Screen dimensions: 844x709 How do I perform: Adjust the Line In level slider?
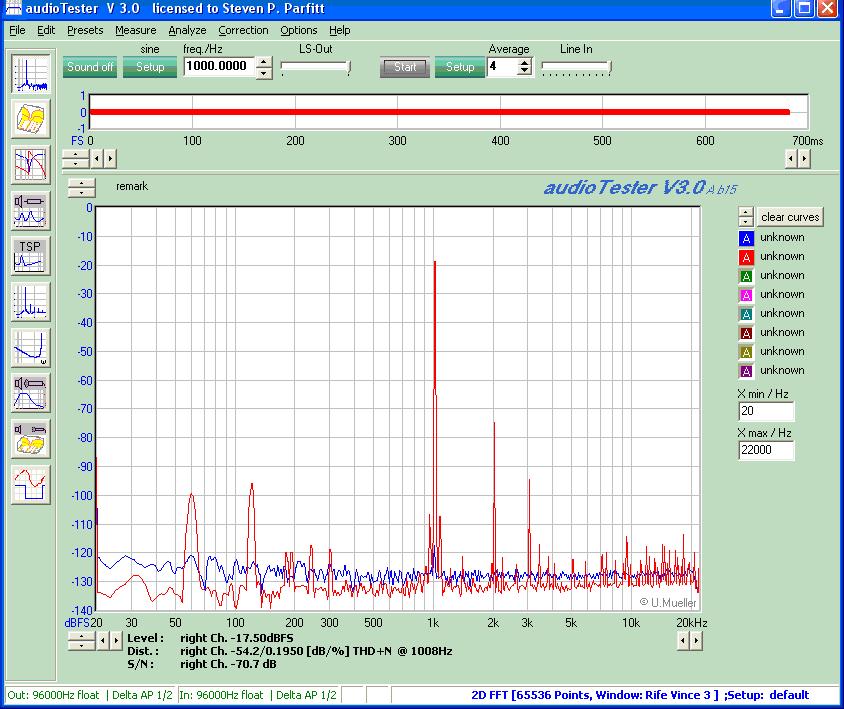pos(576,67)
